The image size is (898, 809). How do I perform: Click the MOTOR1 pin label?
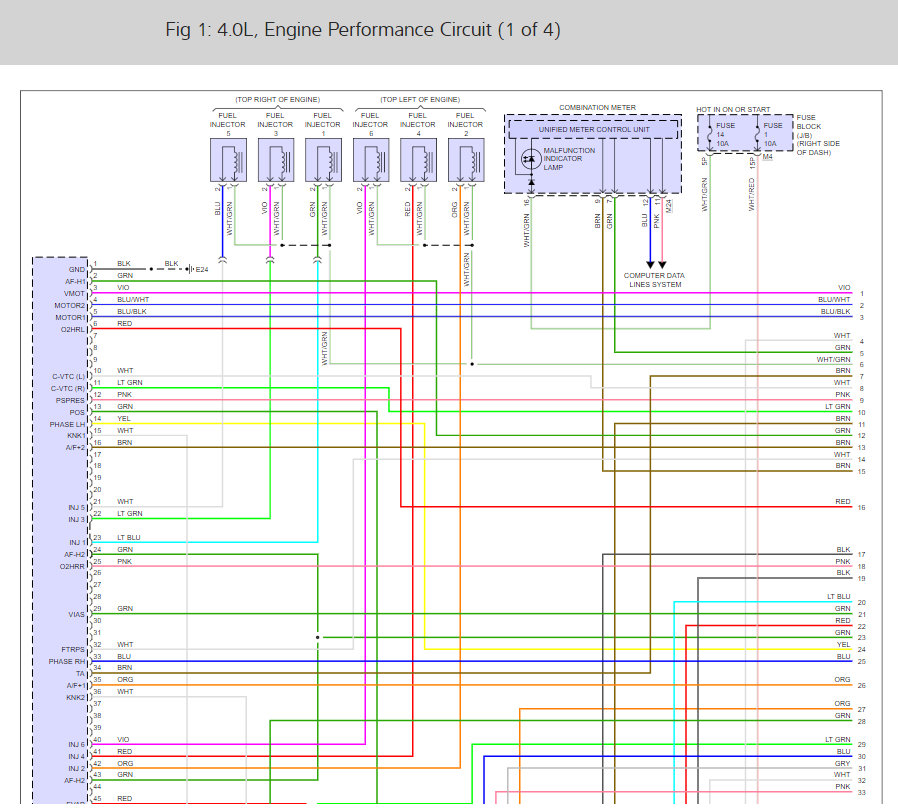pyautogui.click(x=70, y=318)
